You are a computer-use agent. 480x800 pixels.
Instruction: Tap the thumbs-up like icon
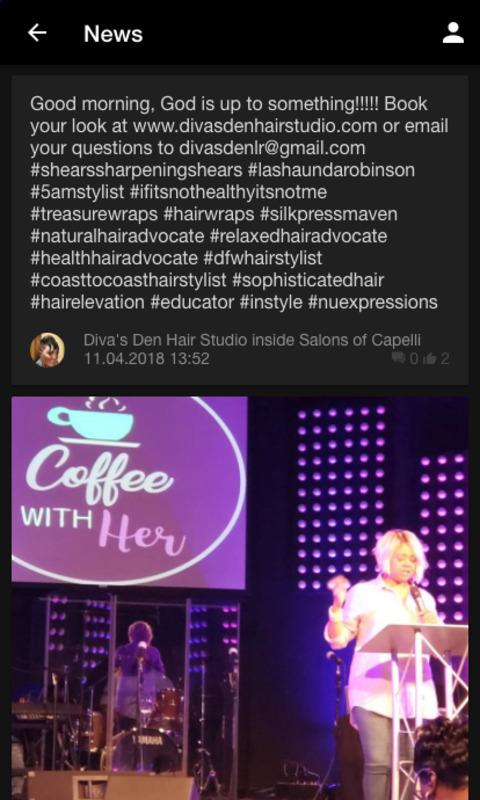click(x=431, y=359)
